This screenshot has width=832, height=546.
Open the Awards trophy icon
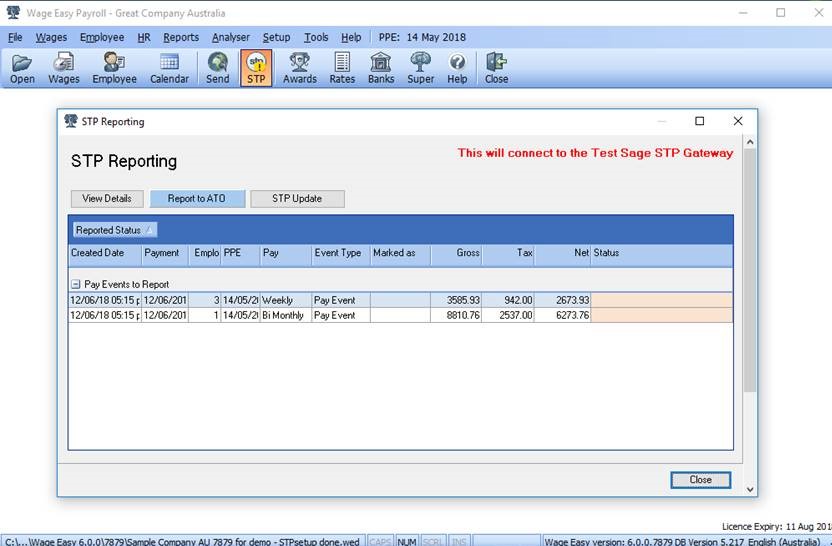(x=300, y=68)
